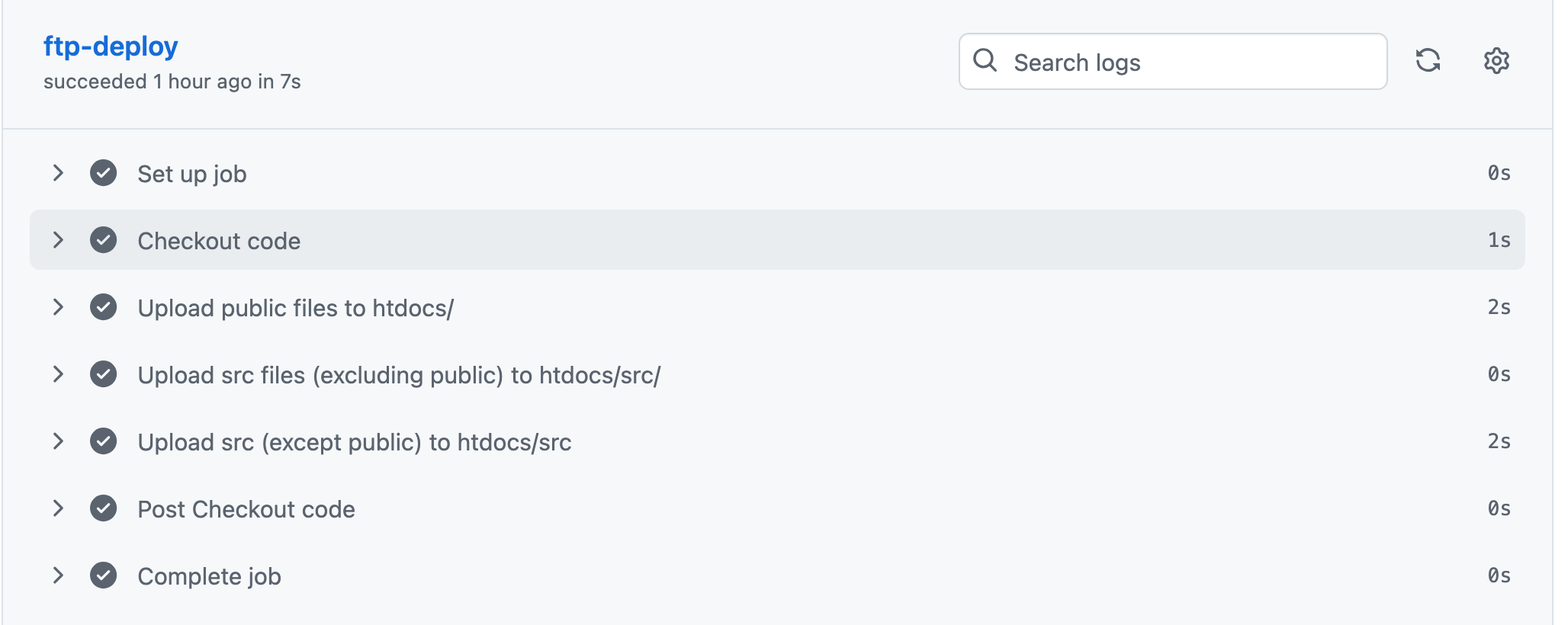Expand the Post Checkout code step

(x=58, y=508)
